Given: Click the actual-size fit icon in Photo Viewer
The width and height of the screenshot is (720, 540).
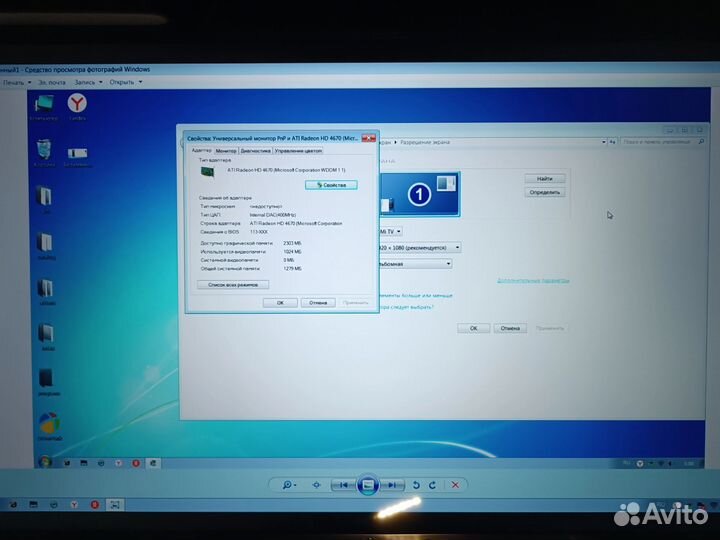Looking at the screenshot, I should (316, 485).
